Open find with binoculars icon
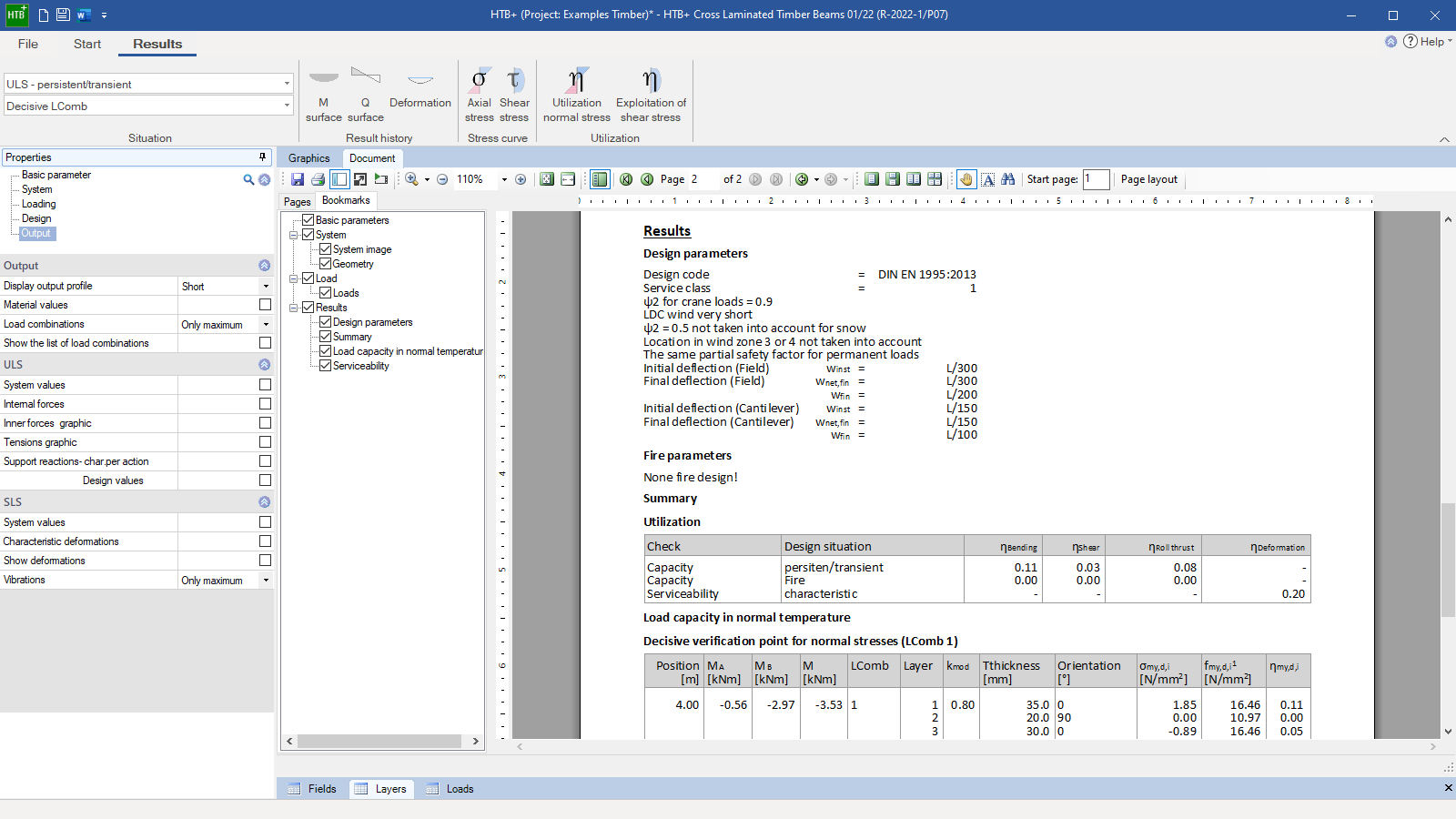 (x=1008, y=179)
